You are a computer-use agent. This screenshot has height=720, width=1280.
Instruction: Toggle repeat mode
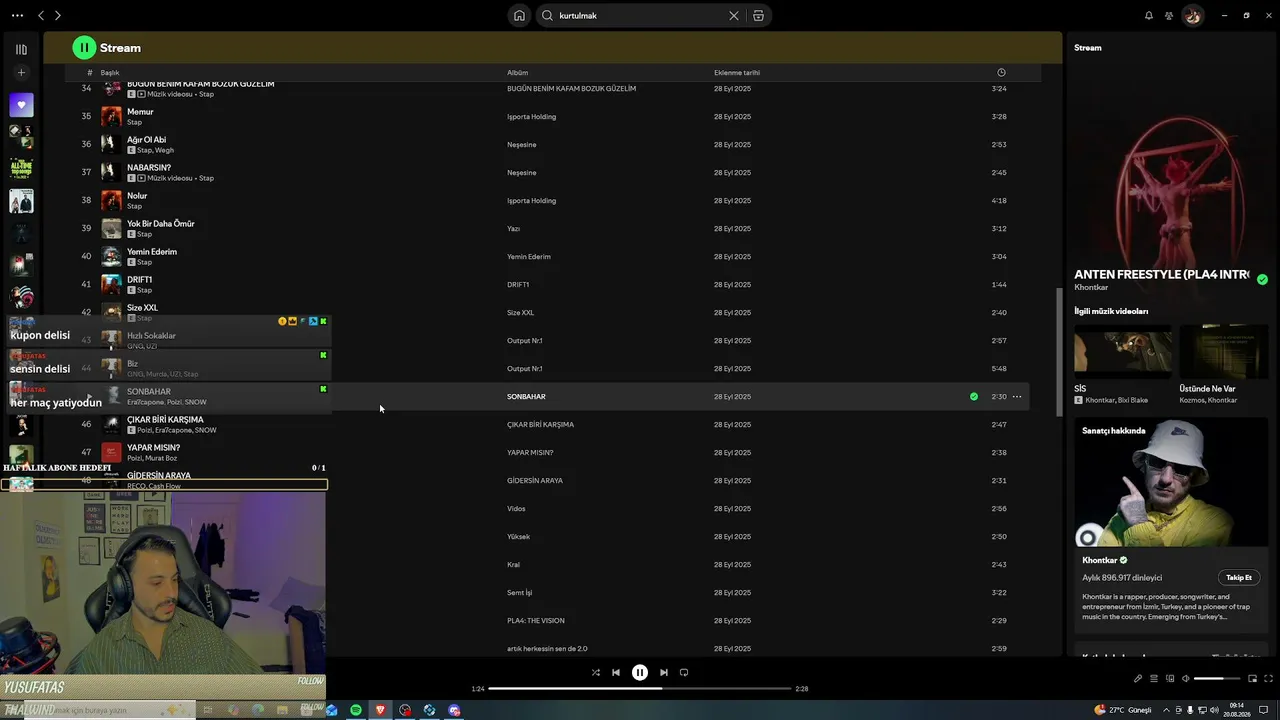(x=684, y=673)
